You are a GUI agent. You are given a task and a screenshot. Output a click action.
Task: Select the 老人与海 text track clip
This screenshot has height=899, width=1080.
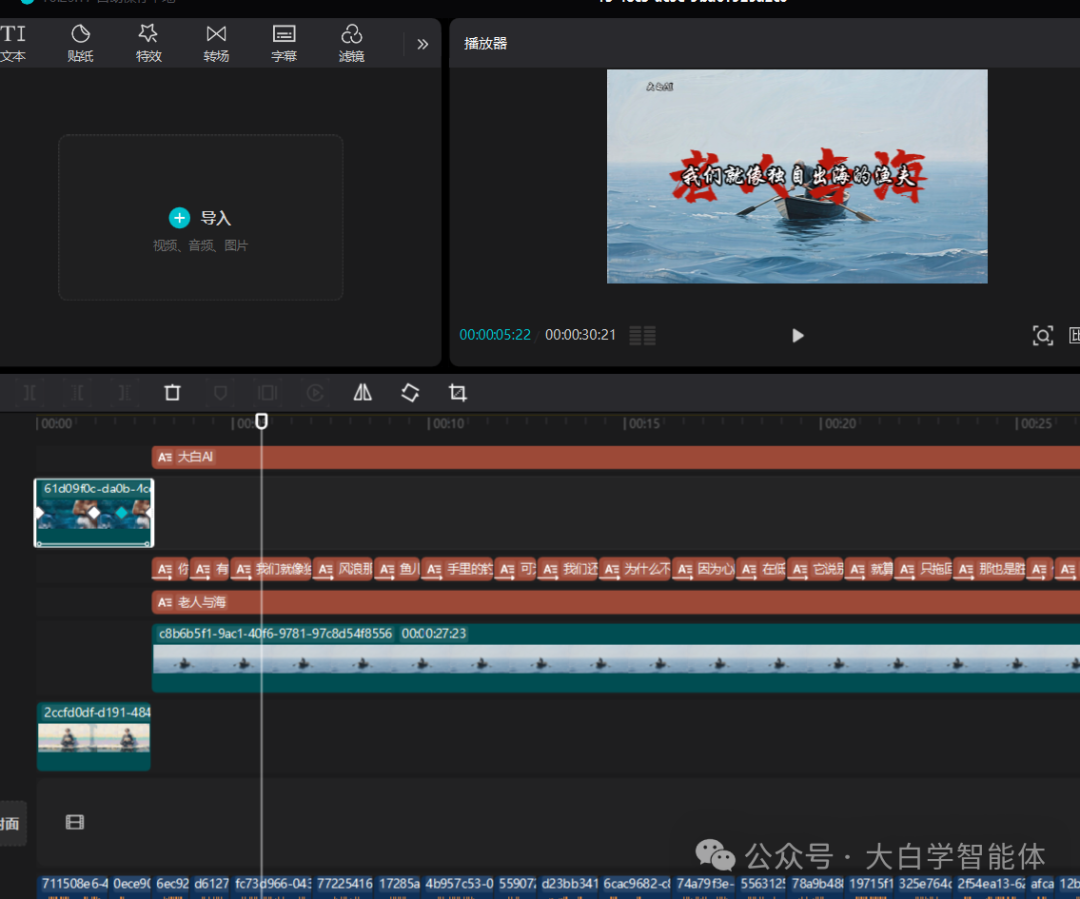[x=616, y=602]
